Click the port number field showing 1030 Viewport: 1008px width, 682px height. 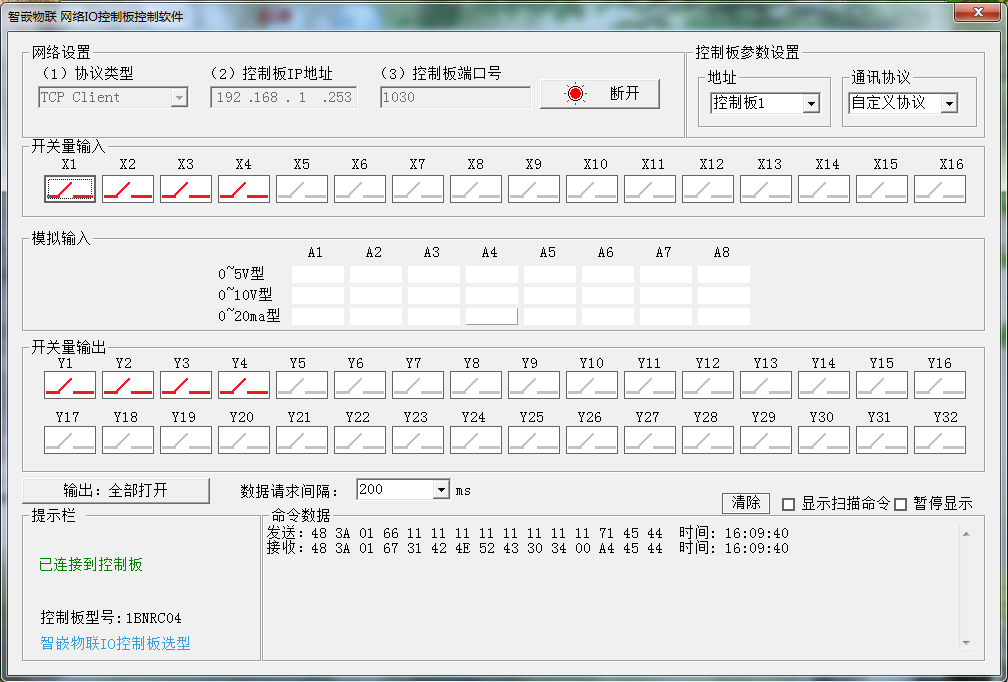[x=455, y=98]
